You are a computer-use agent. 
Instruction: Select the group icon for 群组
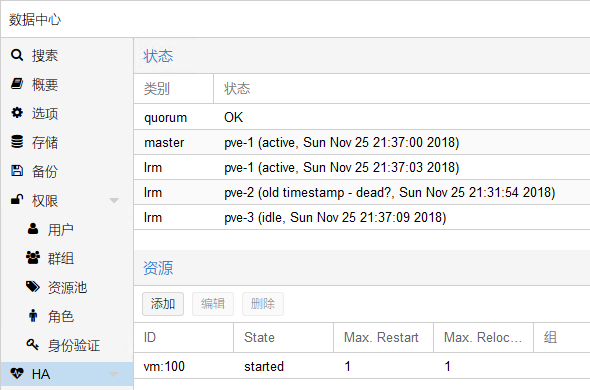point(33,257)
